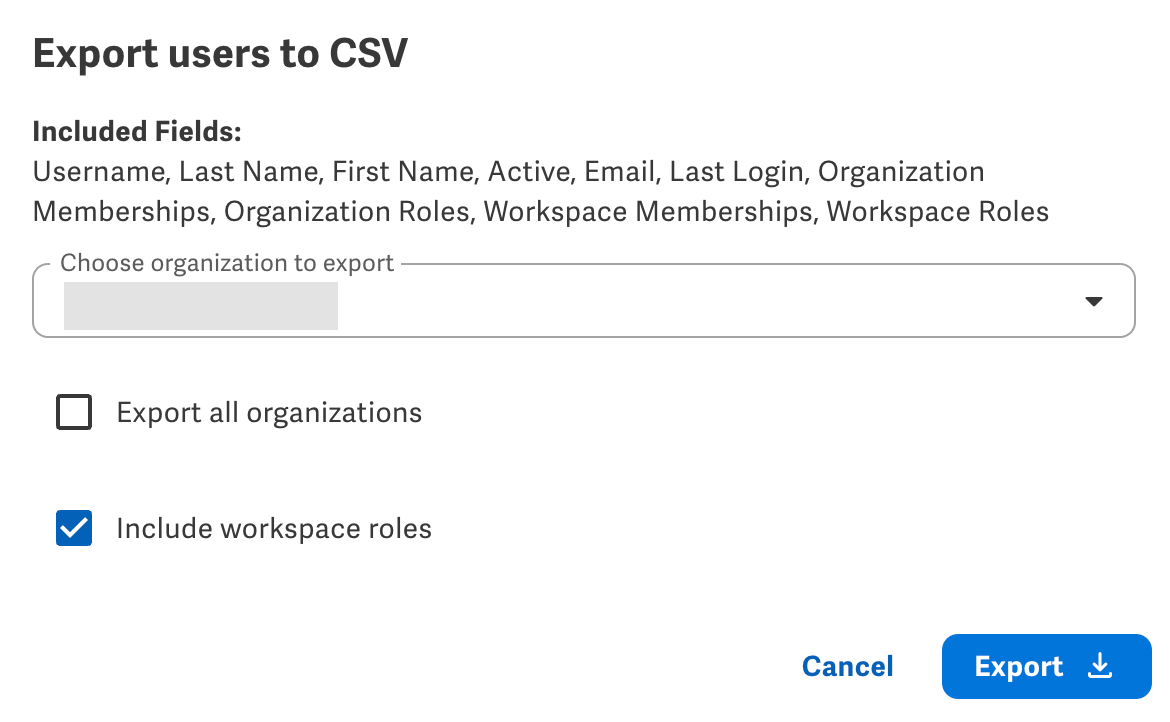Select the currently chosen organization name
1170x722 pixels.
coord(200,305)
